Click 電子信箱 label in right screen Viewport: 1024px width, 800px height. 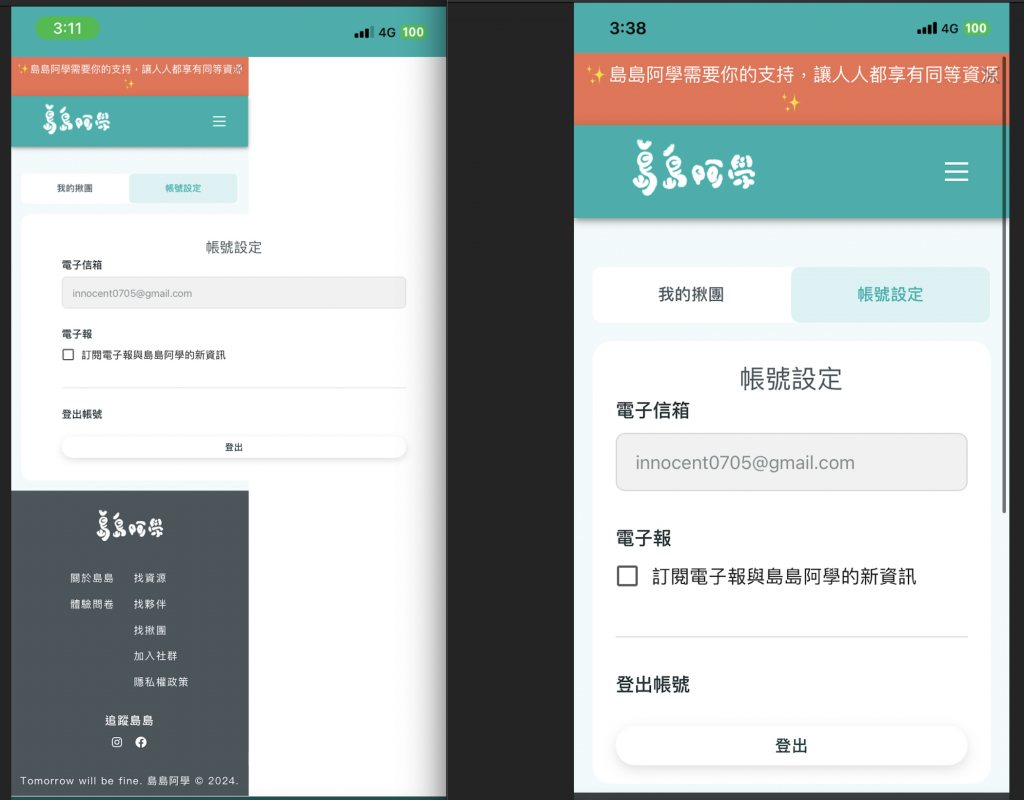[x=652, y=410]
